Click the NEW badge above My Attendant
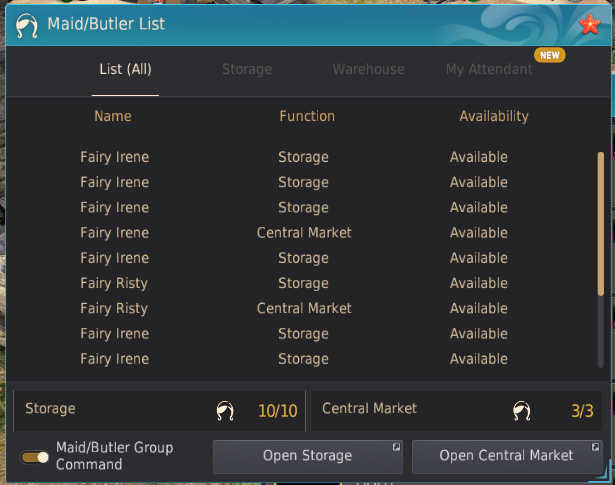The image size is (615, 485). click(x=549, y=55)
